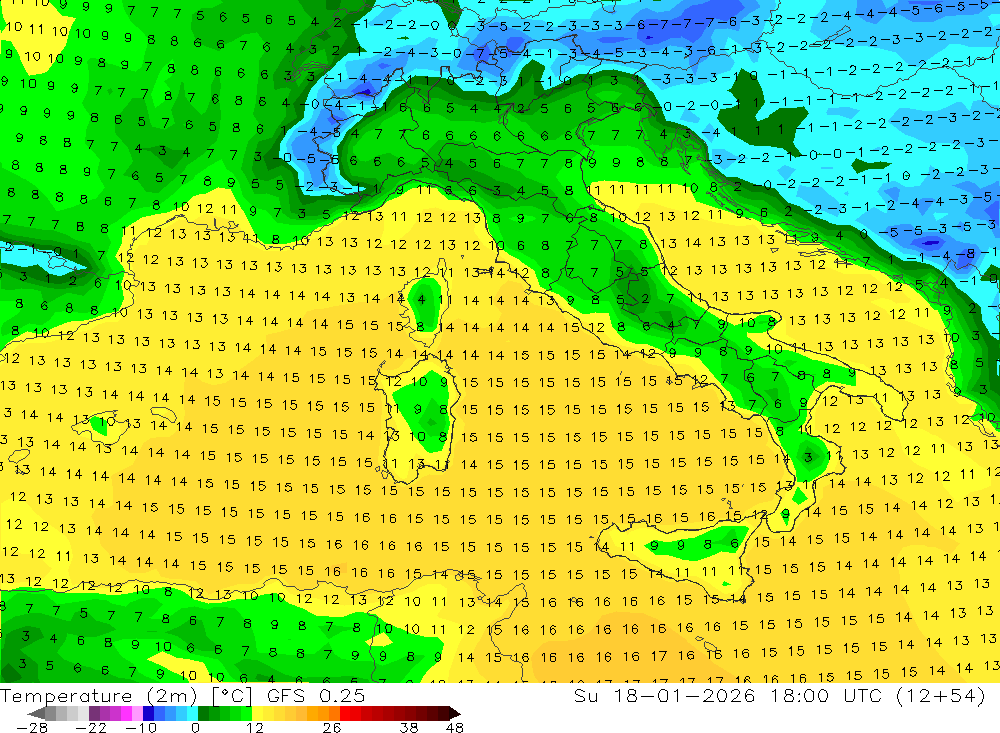Click the -10 label on the color scale
Image resolution: width=1000 pixels, height=733 pixels.
(142, 727)
